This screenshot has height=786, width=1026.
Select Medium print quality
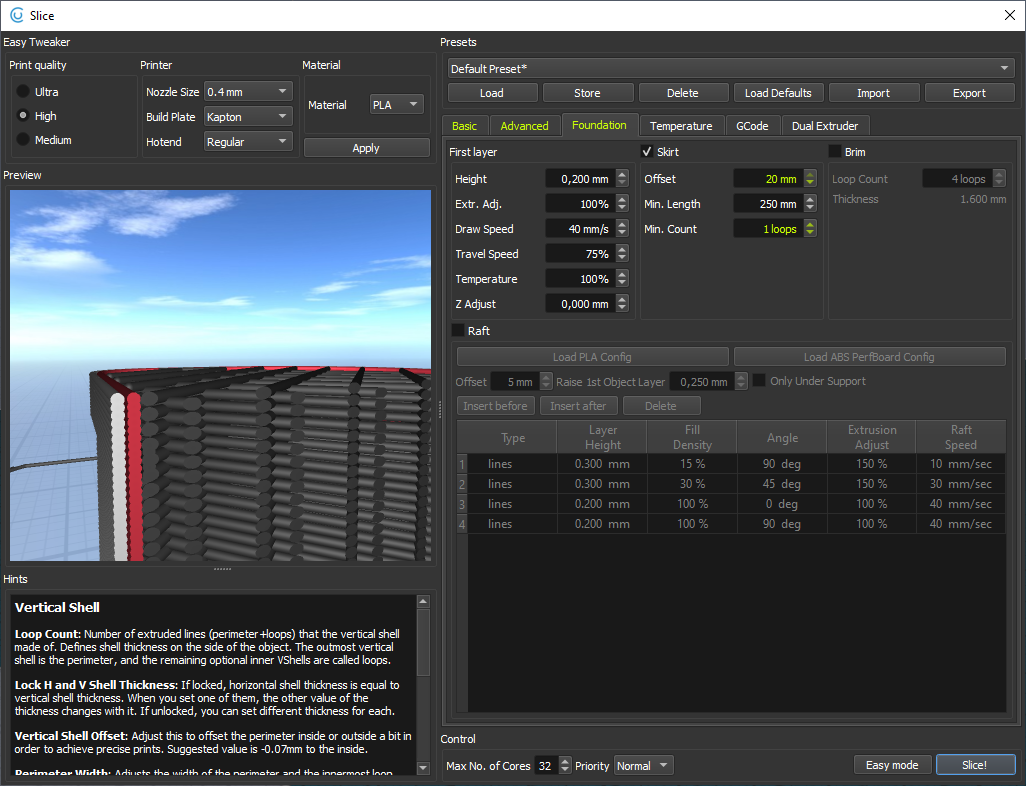tap(23, 139)
